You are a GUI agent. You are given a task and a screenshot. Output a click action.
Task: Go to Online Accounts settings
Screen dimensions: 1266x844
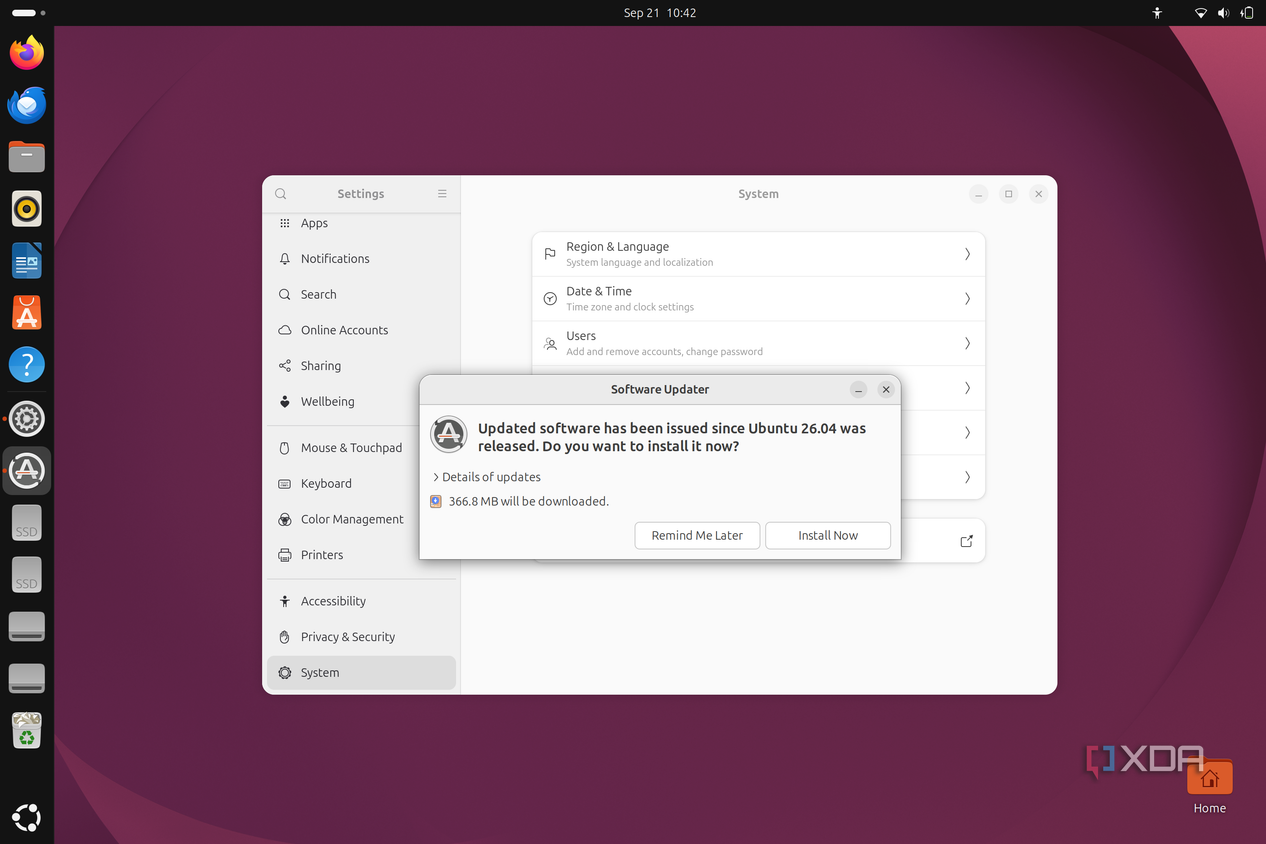click(x=361, y=330)
